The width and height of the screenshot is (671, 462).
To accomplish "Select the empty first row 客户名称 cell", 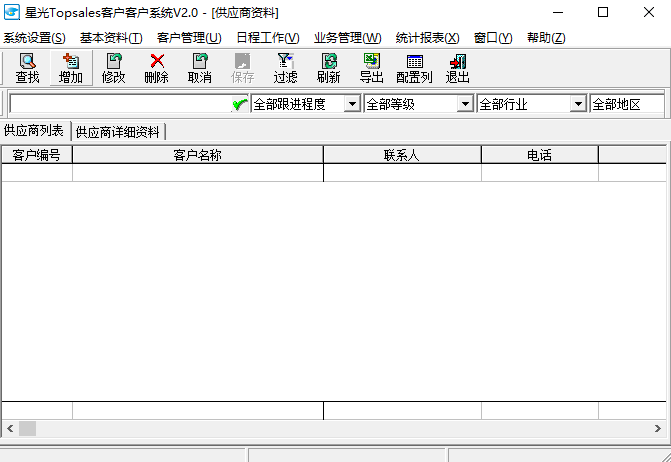I will [x=198, y=173].
